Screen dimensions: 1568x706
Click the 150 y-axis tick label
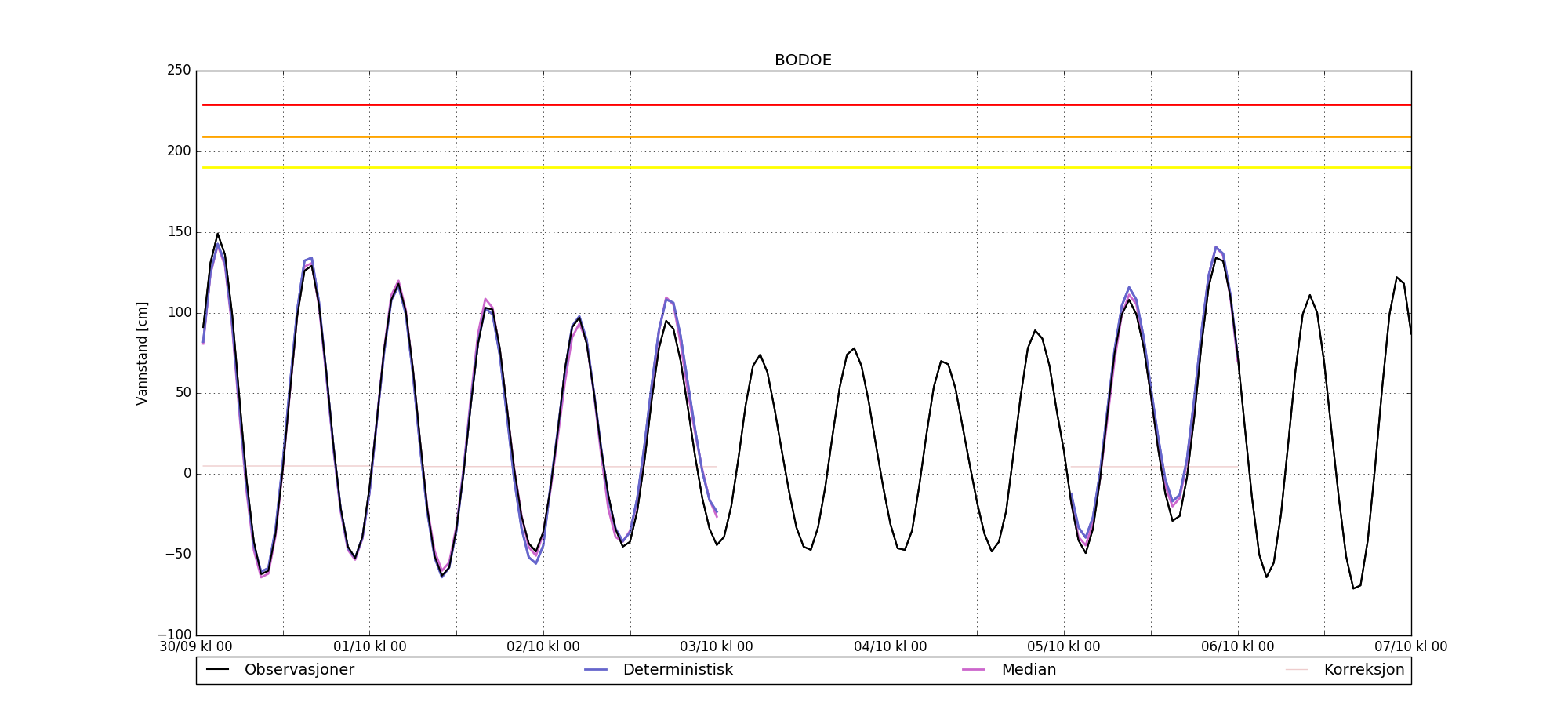pos(179,232)
